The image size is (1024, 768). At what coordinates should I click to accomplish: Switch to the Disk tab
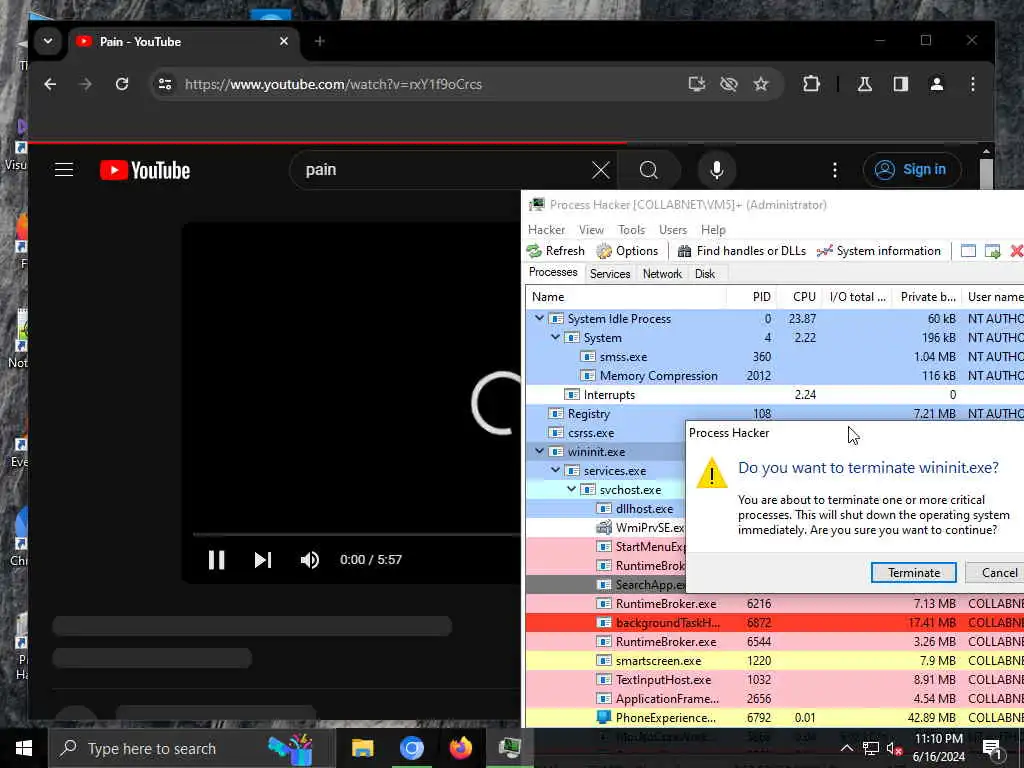pyautogui.click(x=705, y=274)
